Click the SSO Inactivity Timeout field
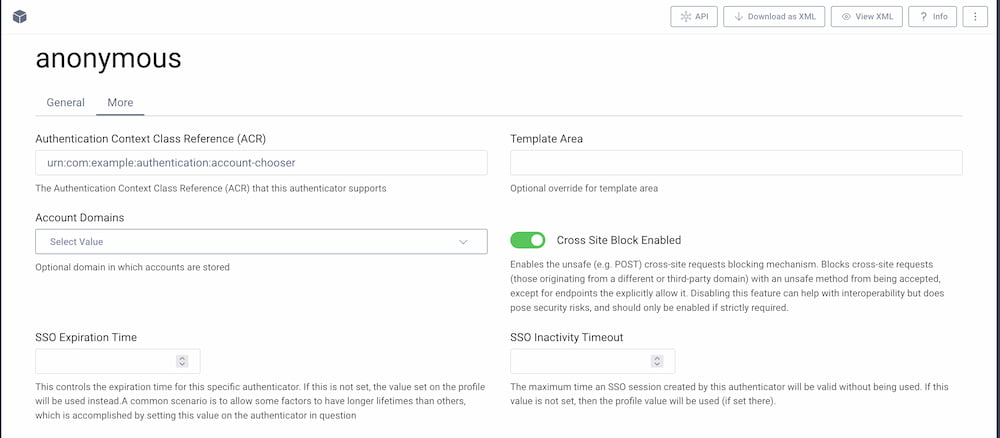This screenshot has height=438, width=1000. [x=580, y=361]
